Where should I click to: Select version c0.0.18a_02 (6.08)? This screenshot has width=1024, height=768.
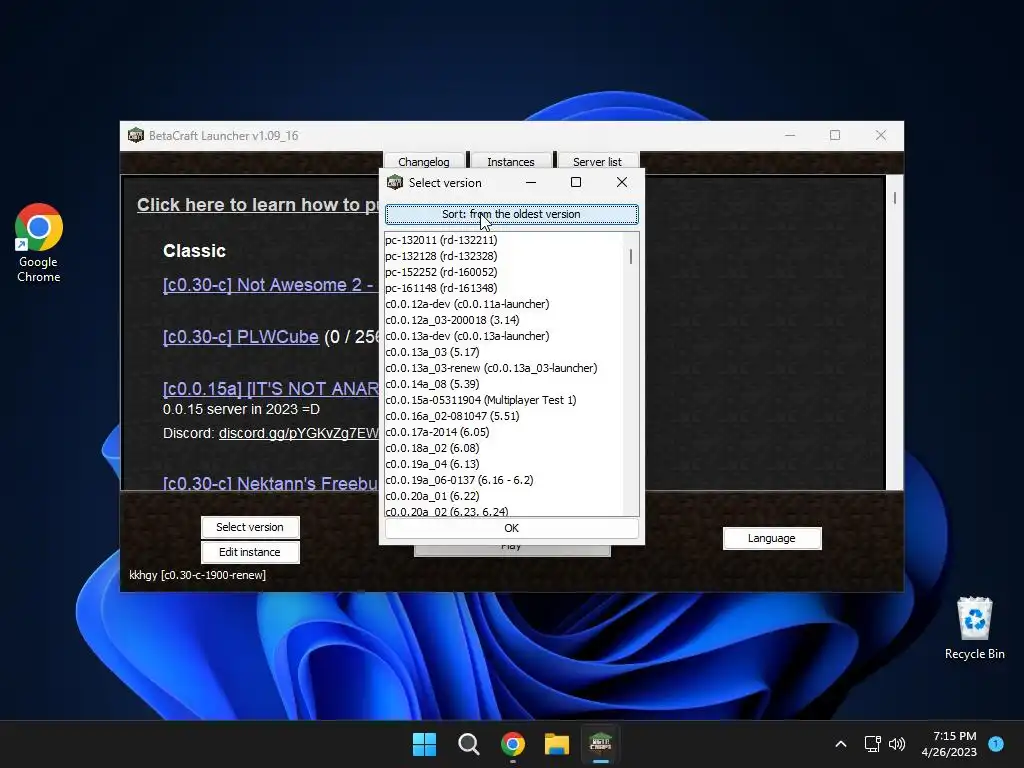coord(504,448)
